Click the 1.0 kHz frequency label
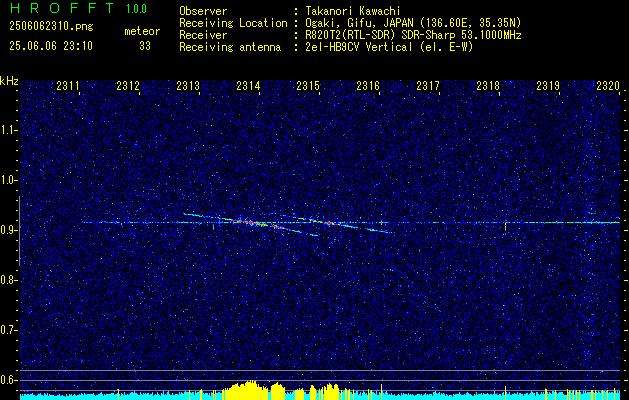Viewport: 629px width, 400px height. pos(8,180)
